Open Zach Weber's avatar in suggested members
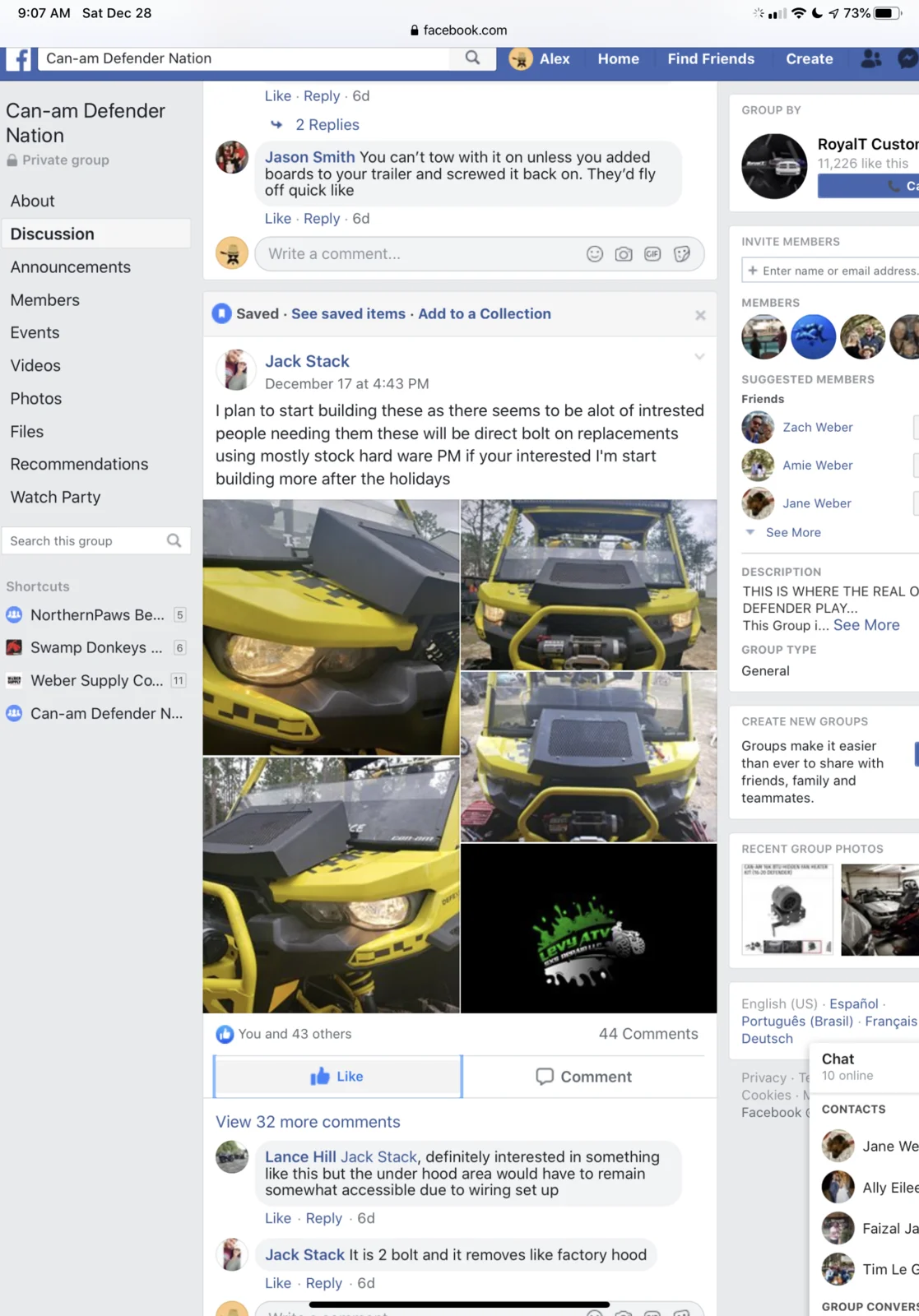 click(758, 428)
